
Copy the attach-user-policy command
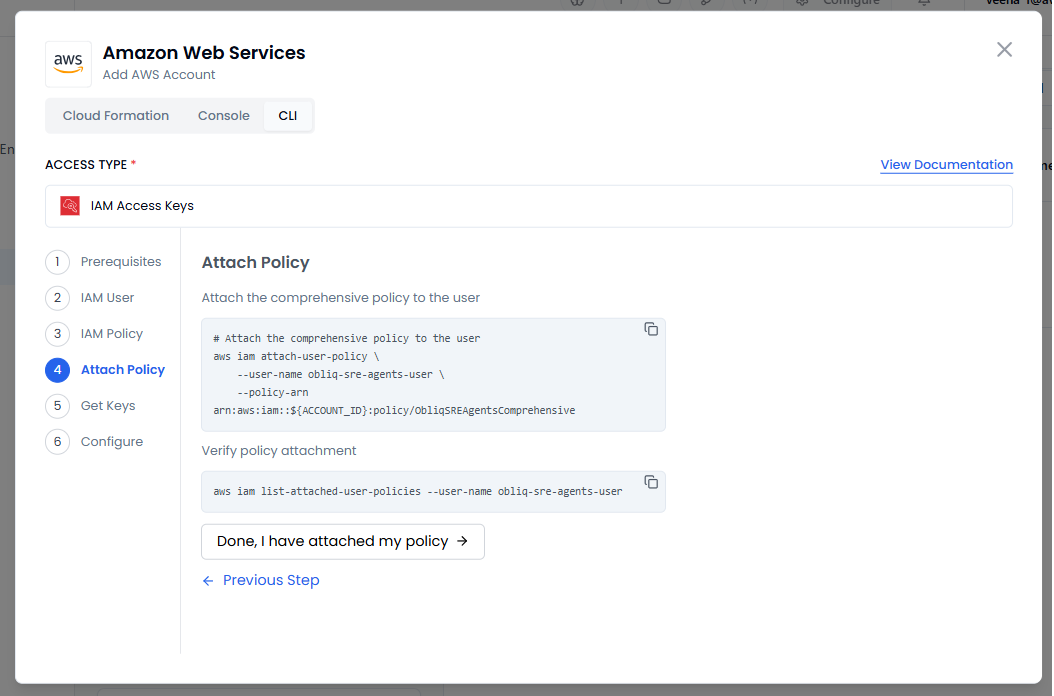[651, 329]
